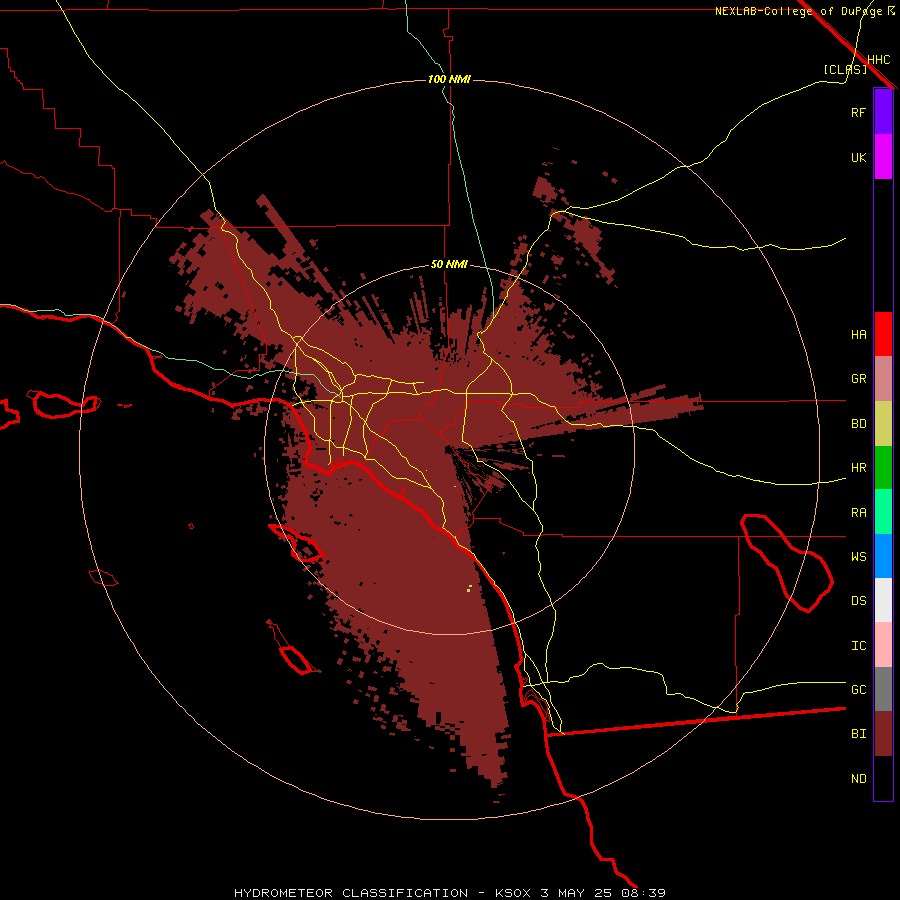
Task: Click the 08:39 timestamp
Action: [x=643, y=893]
